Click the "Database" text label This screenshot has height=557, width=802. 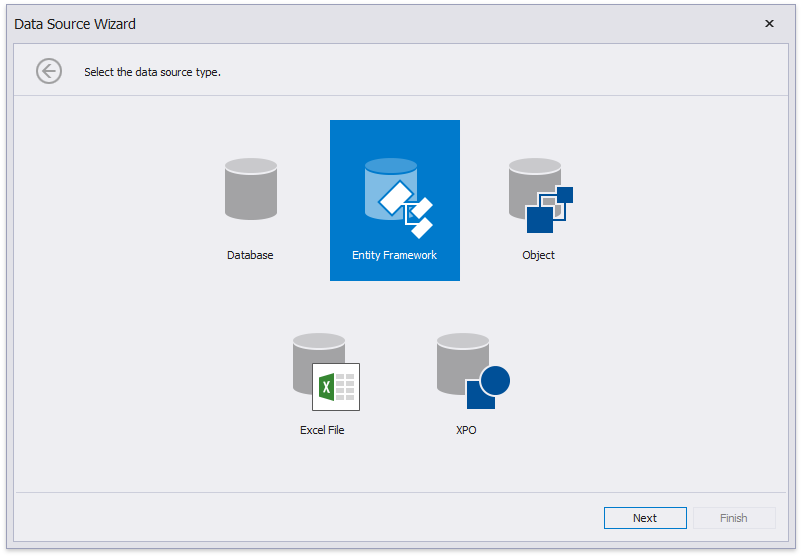point(250,255)
